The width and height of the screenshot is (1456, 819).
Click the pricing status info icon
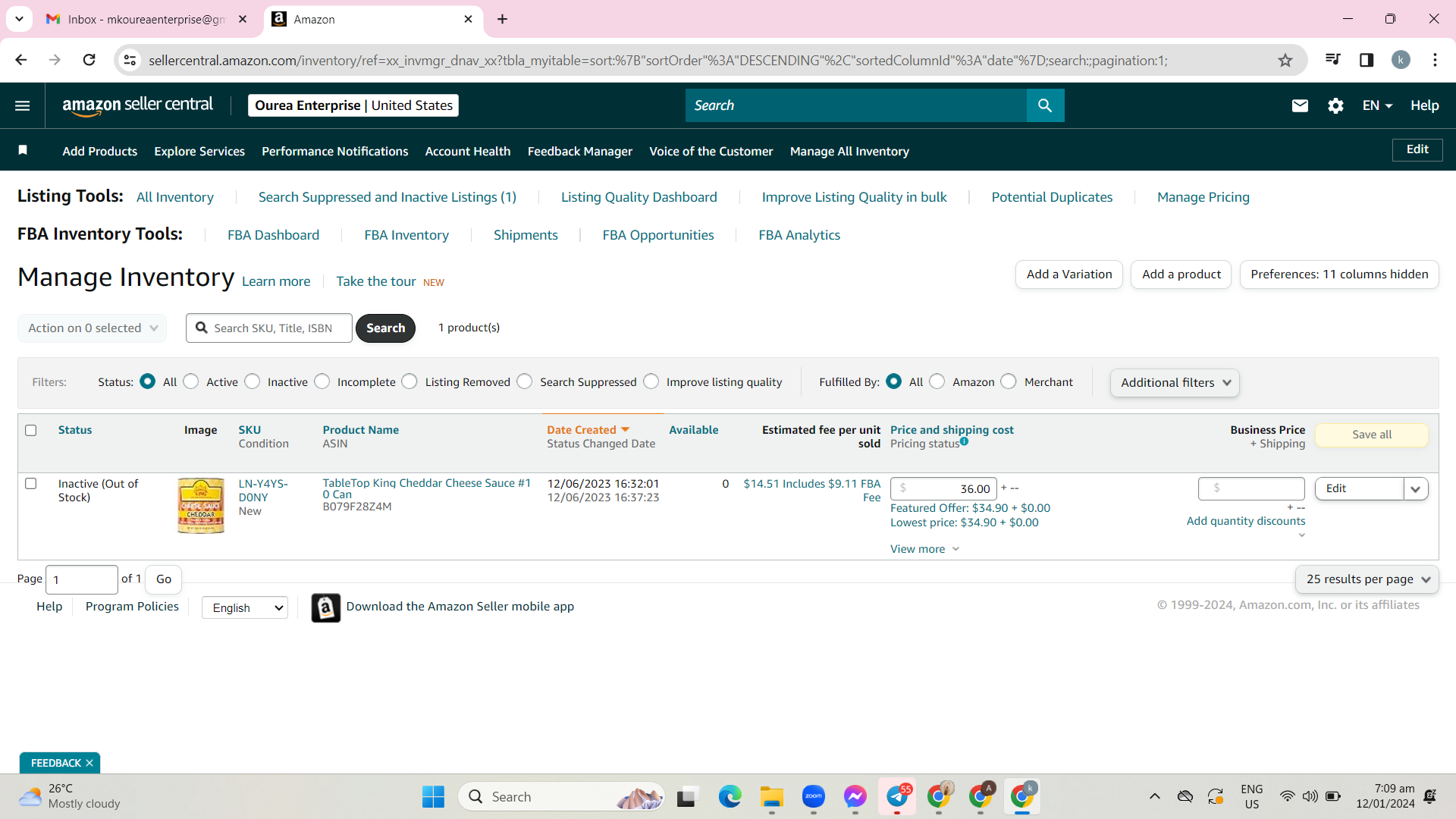964,441
